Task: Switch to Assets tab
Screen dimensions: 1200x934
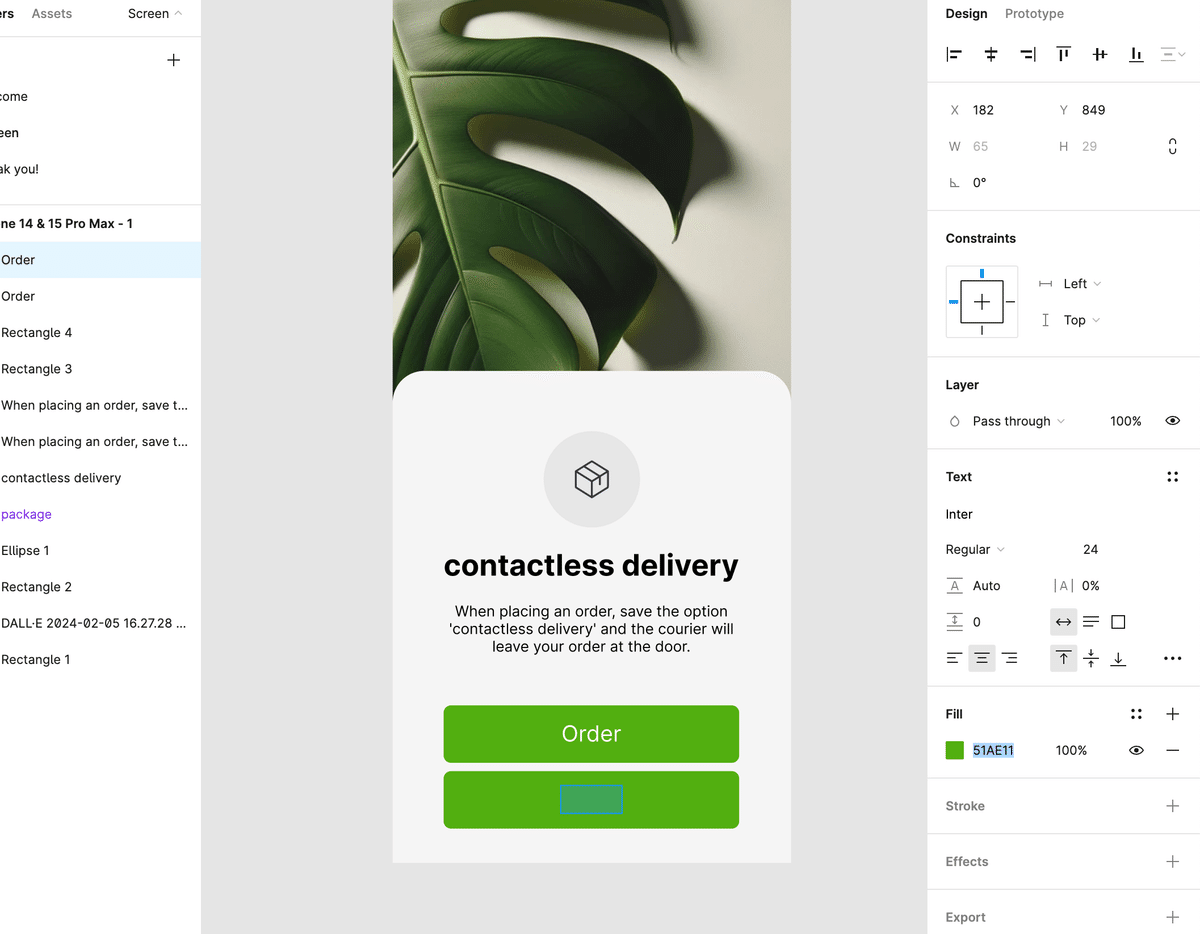Action: pyautogui.click(x=52, y=14)
